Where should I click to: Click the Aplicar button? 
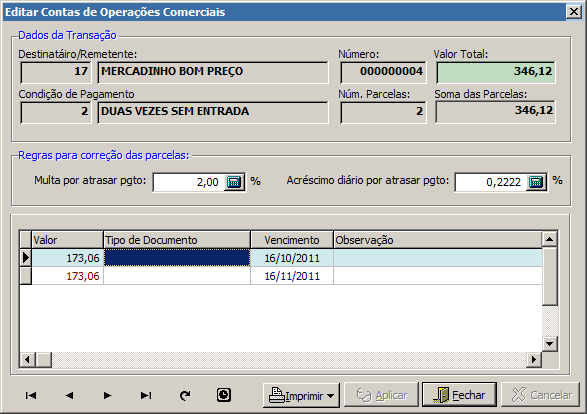click(381, 395)
